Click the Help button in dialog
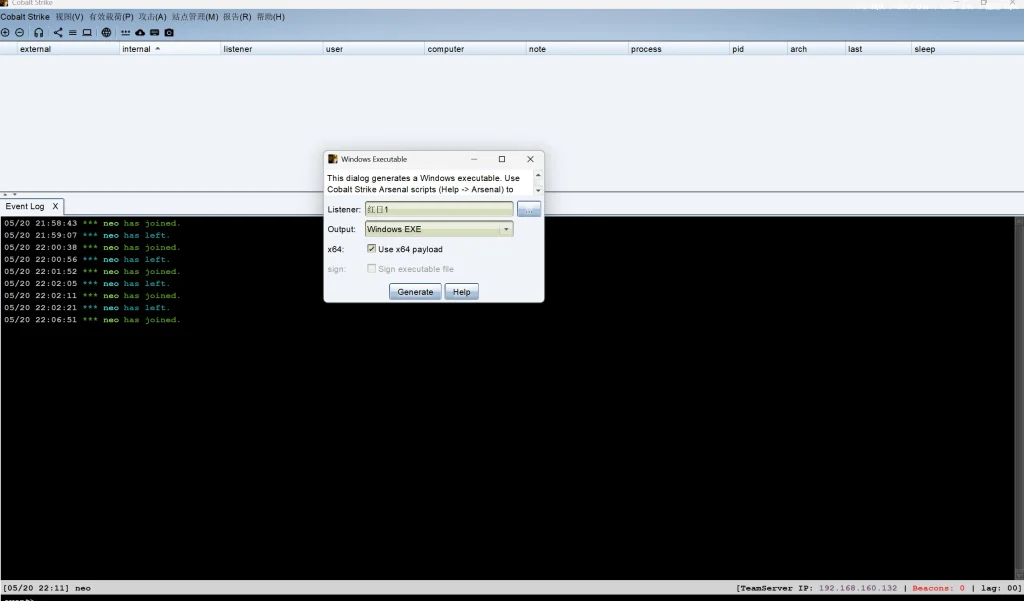The width and height of the screenshot is (1024, 601). tap(462, 292)
